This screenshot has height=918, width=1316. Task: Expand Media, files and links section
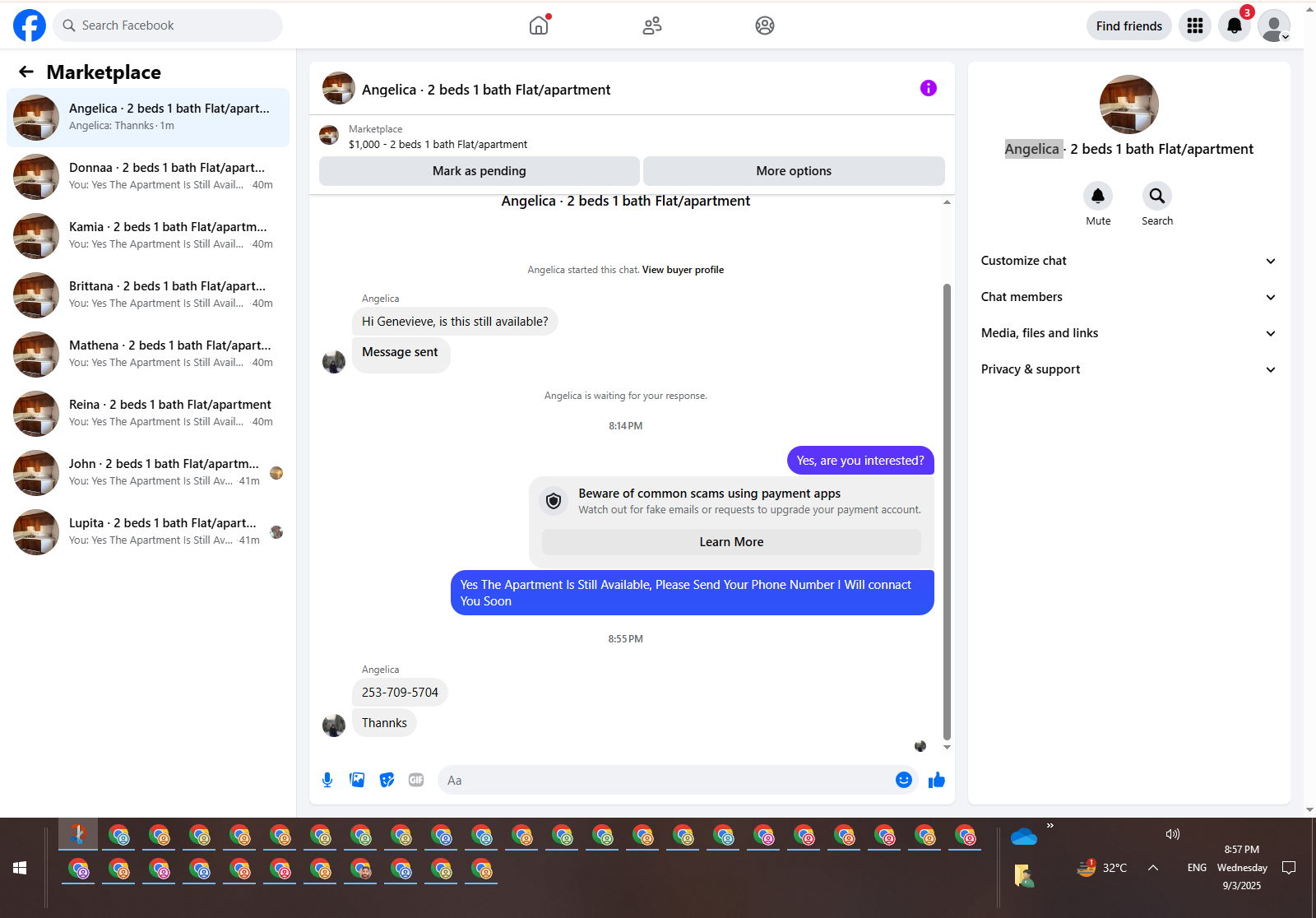pyautogui.click(x=1128, y=333)
